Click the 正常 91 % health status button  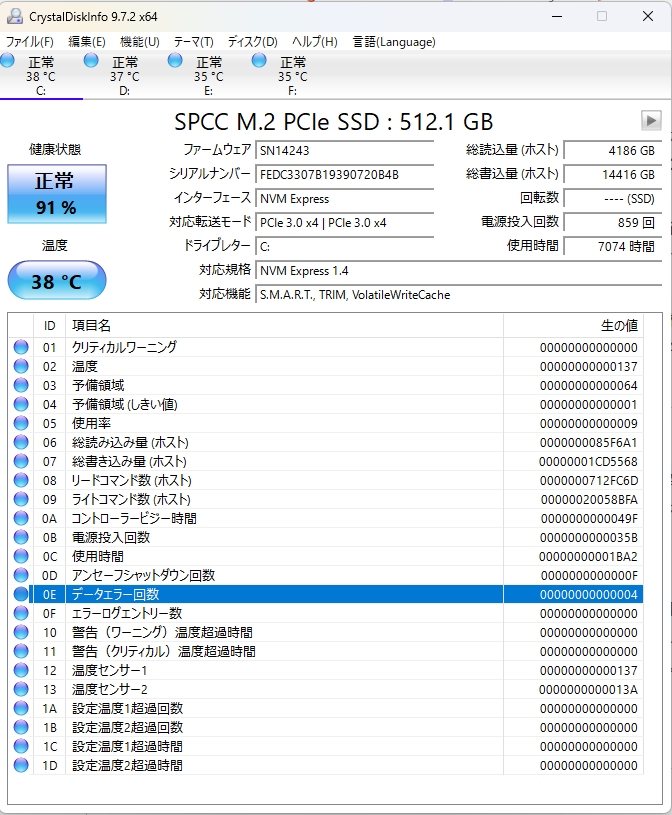click(x=56, y=194)
